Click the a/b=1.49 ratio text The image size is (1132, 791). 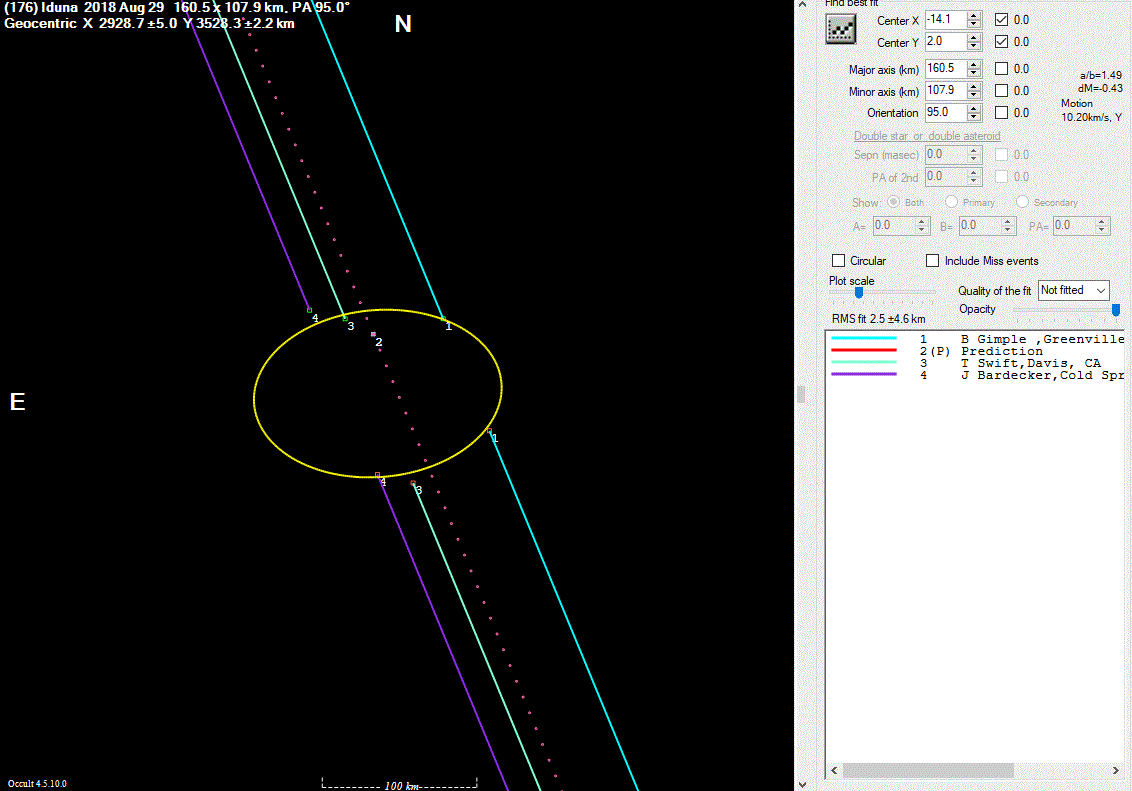1101,75
